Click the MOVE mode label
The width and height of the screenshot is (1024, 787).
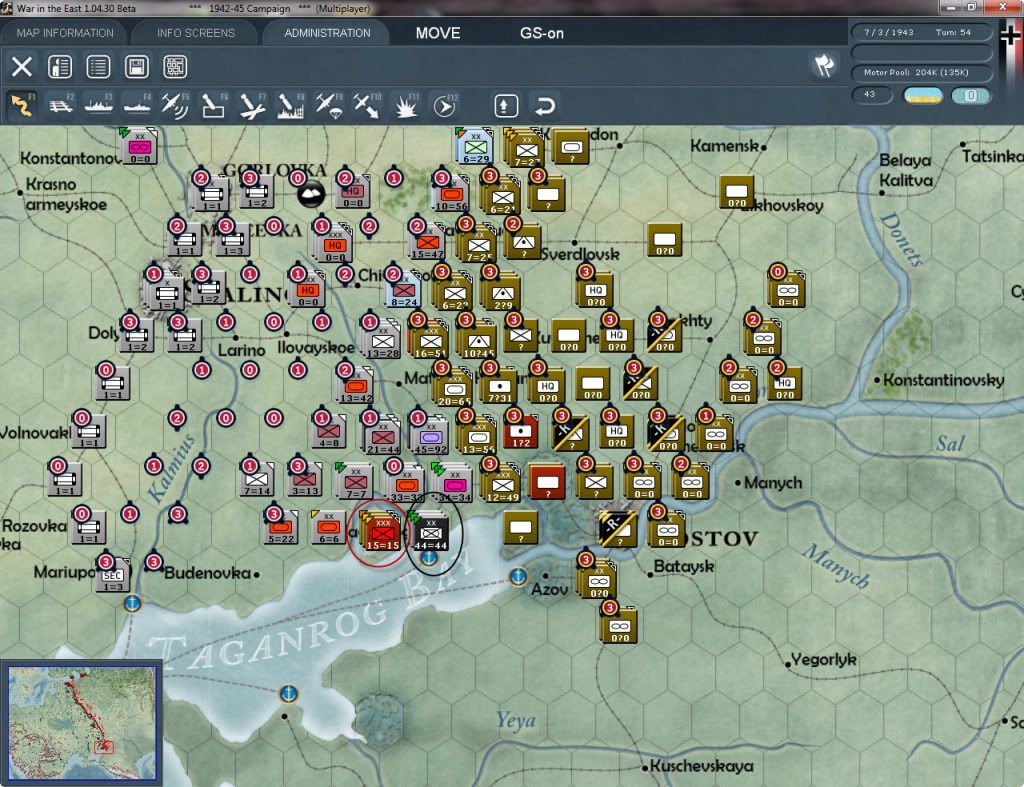tap(438, 33)
